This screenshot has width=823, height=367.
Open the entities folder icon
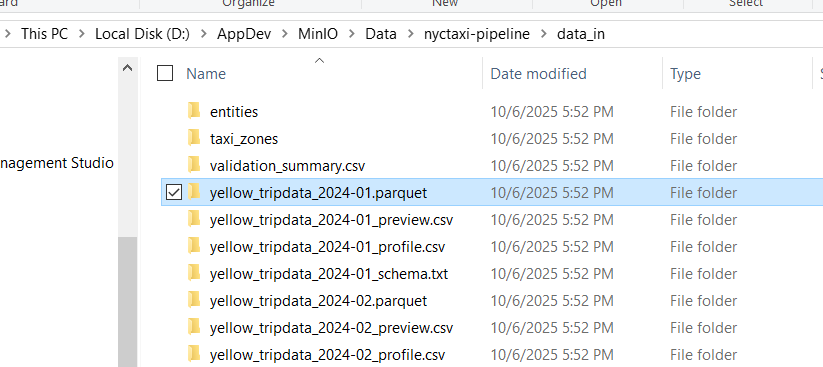[x=194, y=111]
